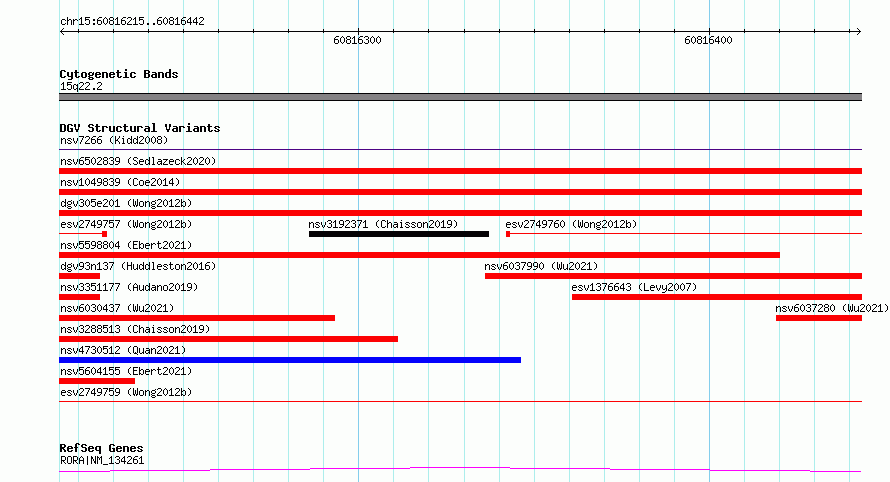Select the short red bar of nsv3351177
This screenshot has height=482, width=890.
[79, 297]
